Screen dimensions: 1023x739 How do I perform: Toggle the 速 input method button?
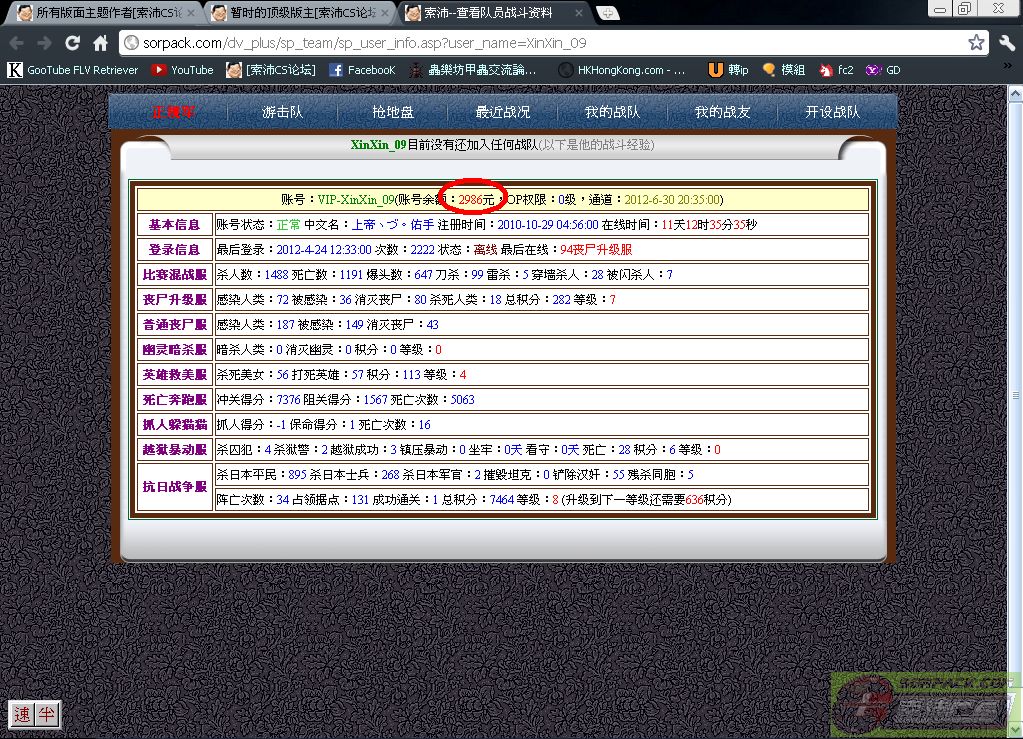[x=22, y=714]
